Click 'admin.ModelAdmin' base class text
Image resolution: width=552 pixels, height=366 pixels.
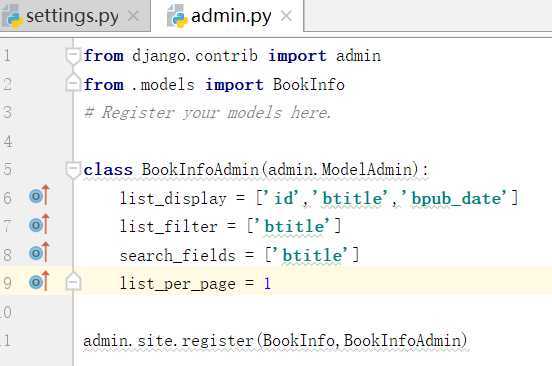pos(340,170)
